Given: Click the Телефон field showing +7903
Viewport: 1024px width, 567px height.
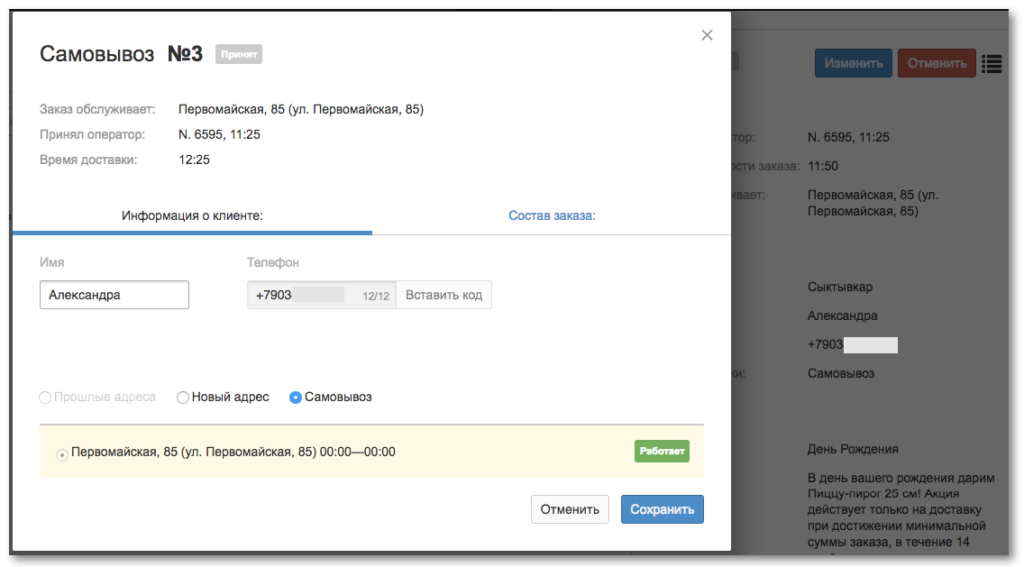Looking at the screenshot, I should 321,295.
